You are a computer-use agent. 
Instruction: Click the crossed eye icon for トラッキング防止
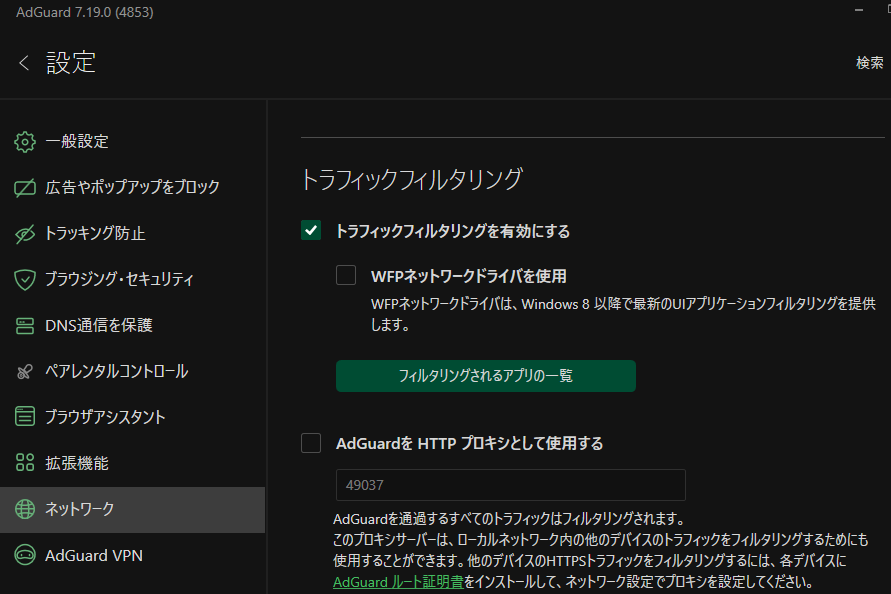point(24,234)
